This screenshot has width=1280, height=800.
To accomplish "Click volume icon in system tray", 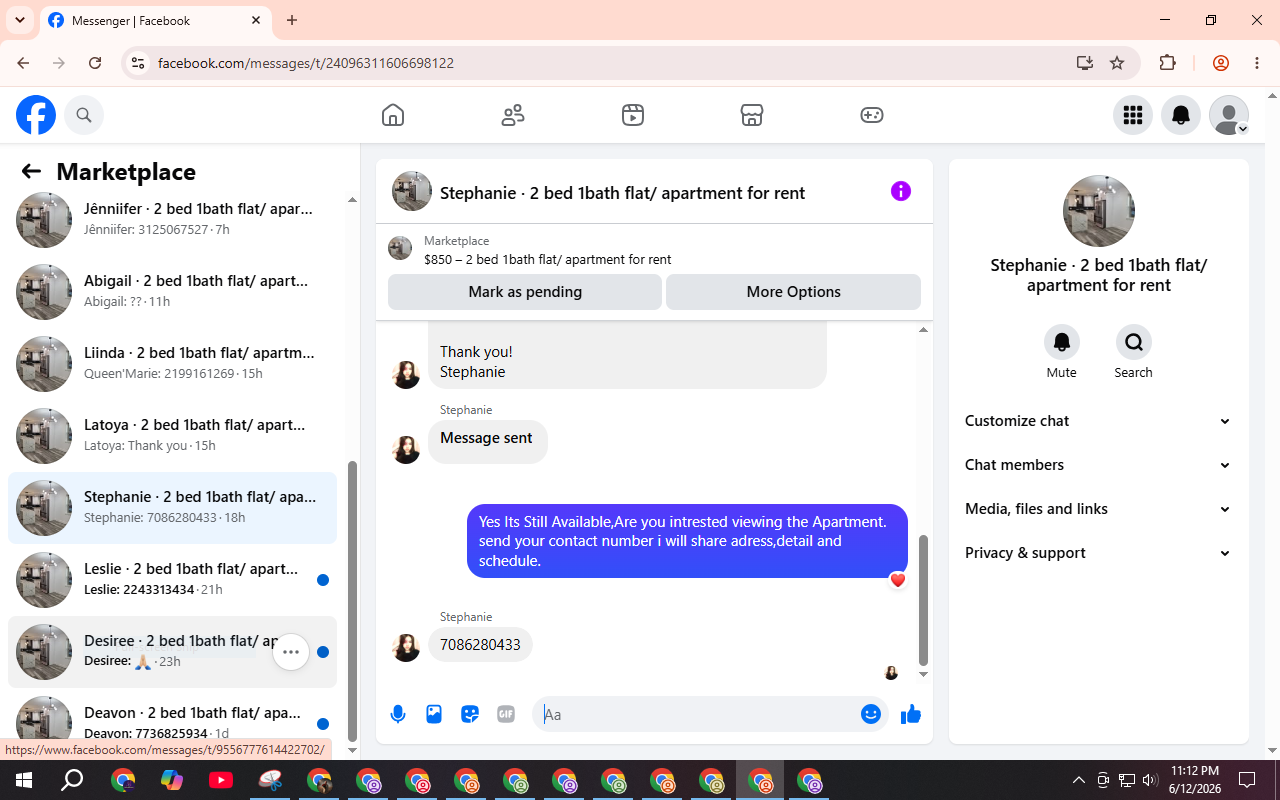I will coord(1149,780).
